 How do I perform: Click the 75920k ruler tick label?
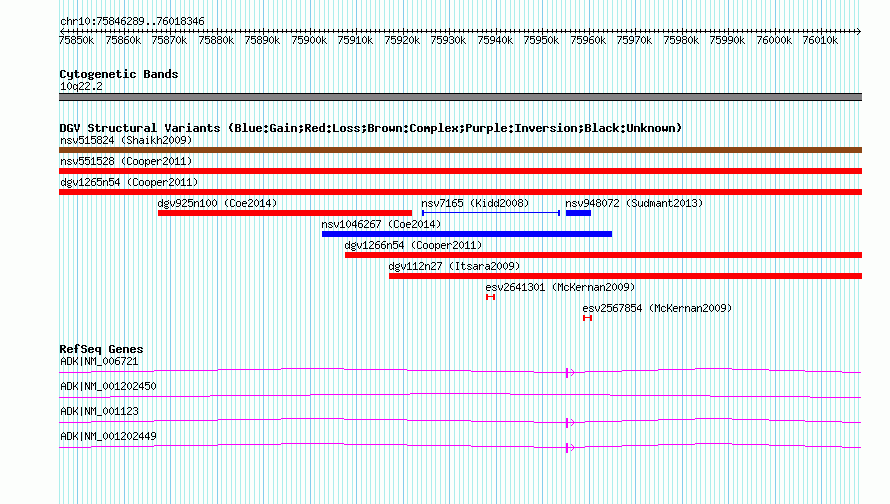click(402, 40)
